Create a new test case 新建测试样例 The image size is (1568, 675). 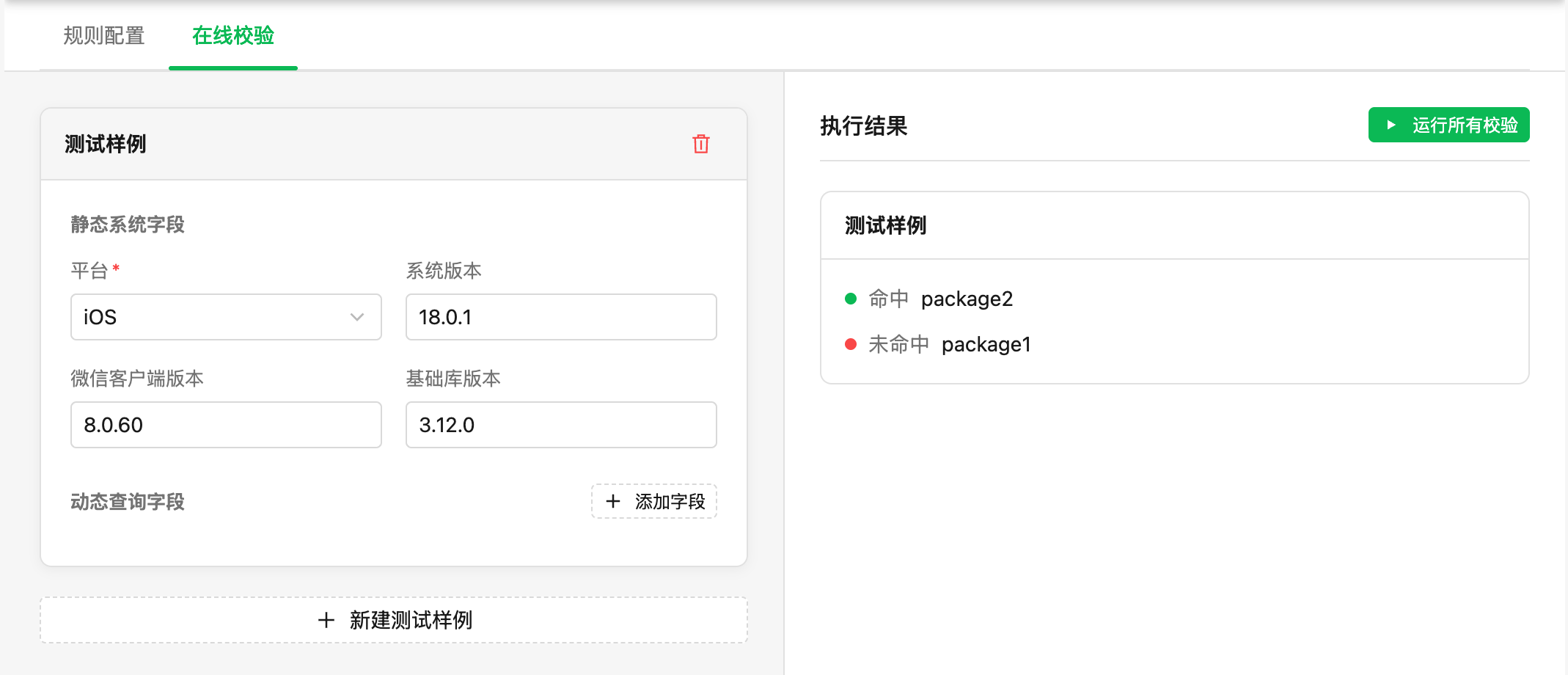[394, 620]
